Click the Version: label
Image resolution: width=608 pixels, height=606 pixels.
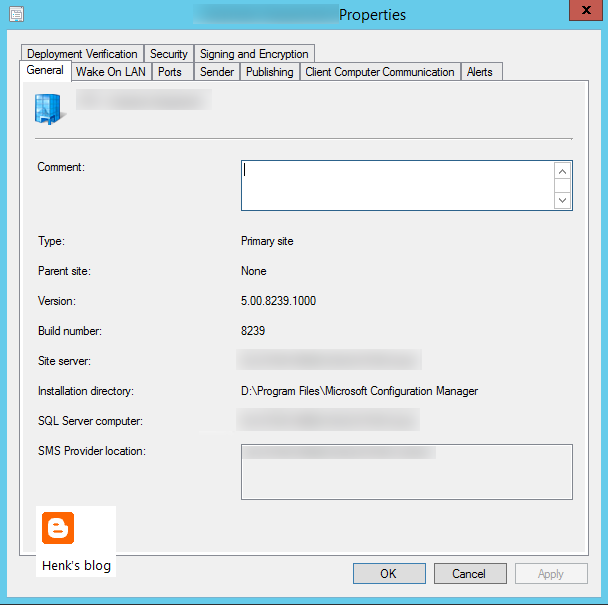(57, 301)
